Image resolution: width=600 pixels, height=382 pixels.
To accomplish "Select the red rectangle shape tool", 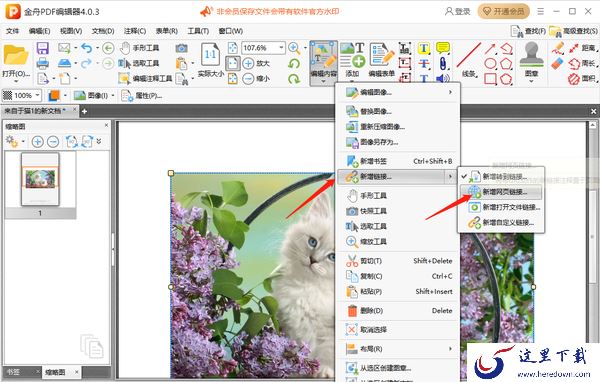I will point(491,79).
